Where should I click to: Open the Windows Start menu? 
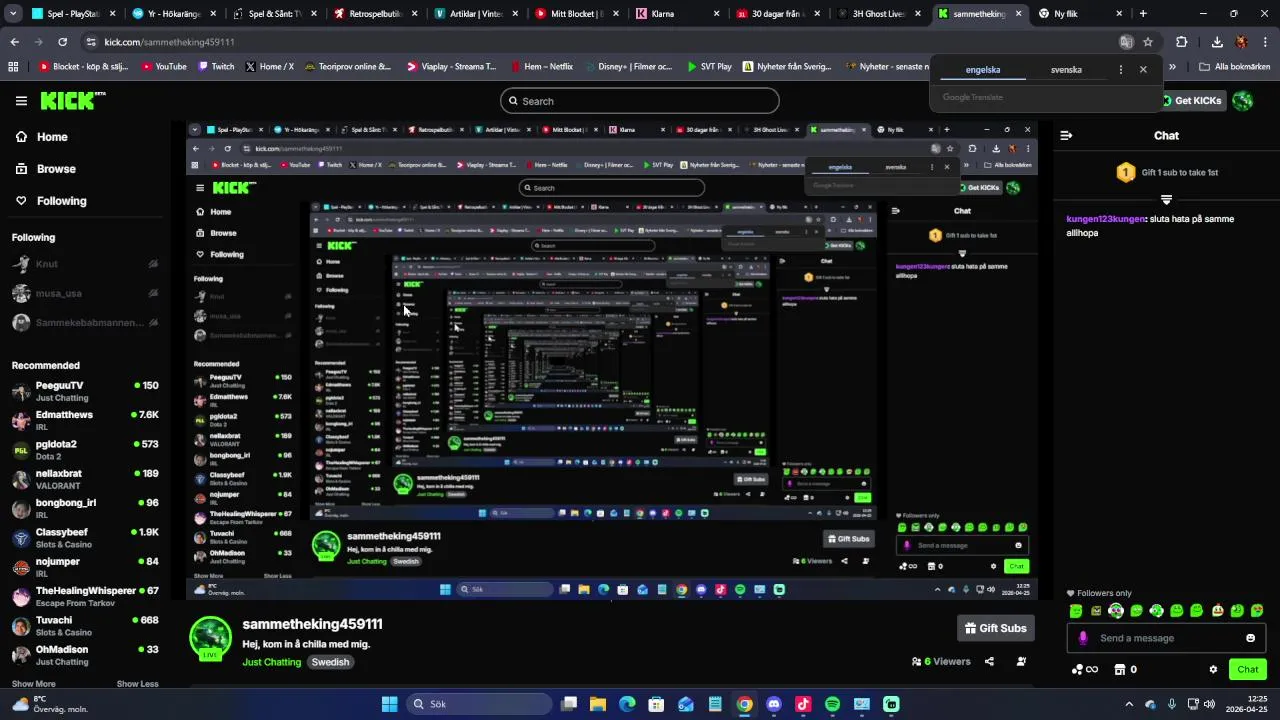point(389,704)
